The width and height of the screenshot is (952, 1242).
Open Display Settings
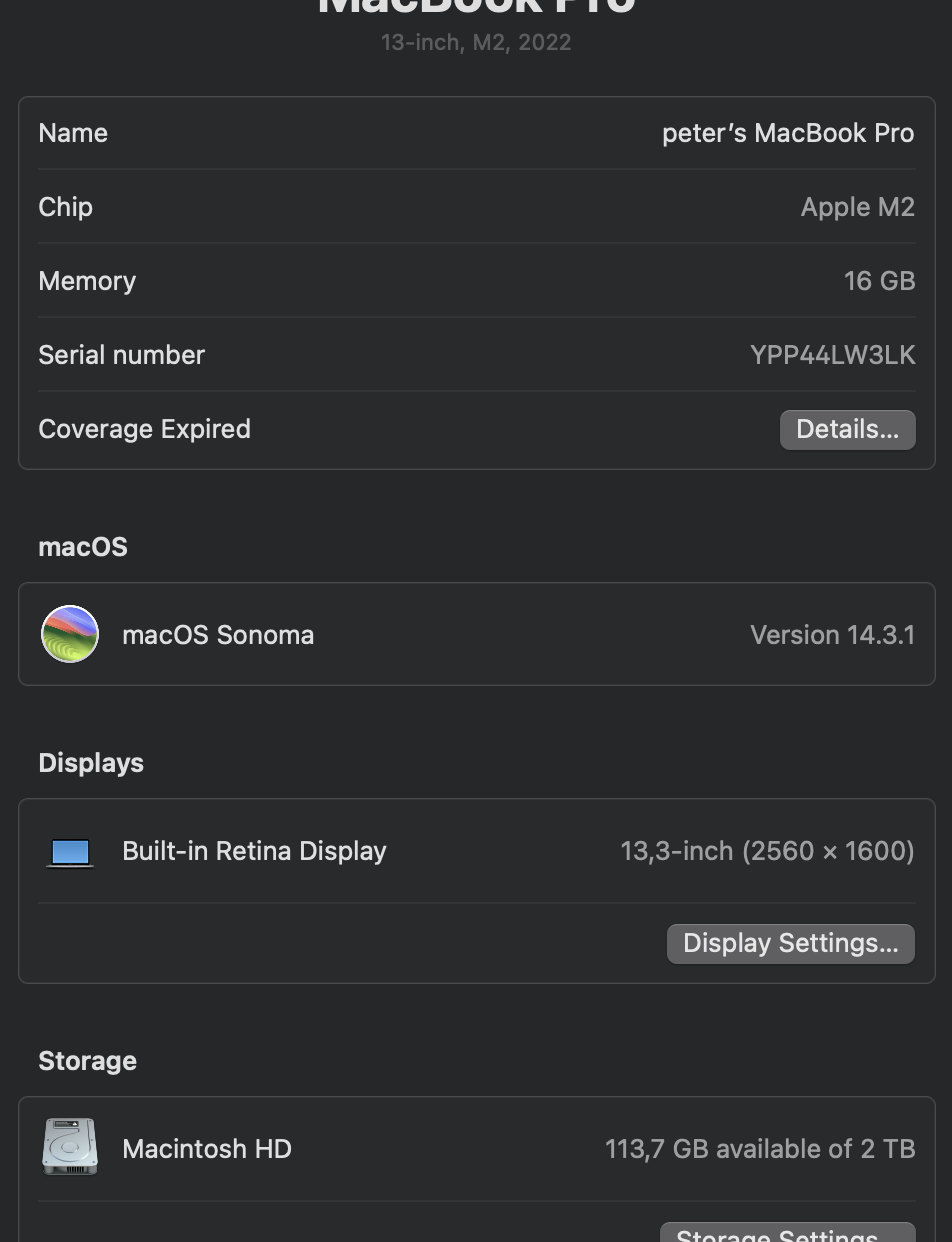(790, 944)
